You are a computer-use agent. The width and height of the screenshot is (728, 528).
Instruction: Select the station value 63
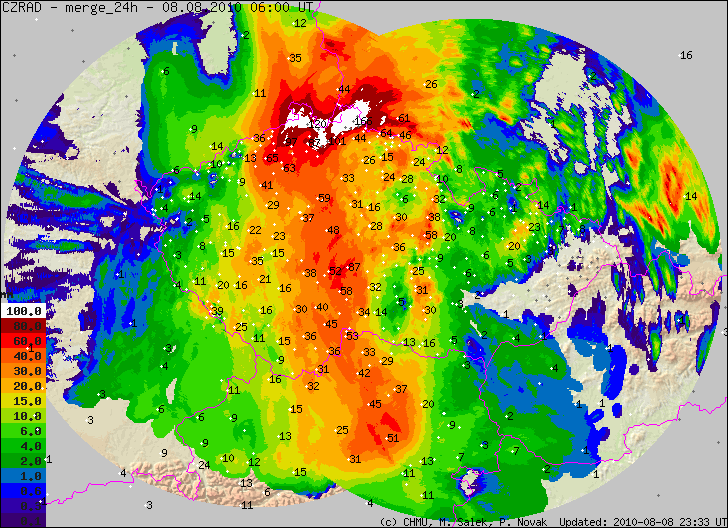coord(289,168)
